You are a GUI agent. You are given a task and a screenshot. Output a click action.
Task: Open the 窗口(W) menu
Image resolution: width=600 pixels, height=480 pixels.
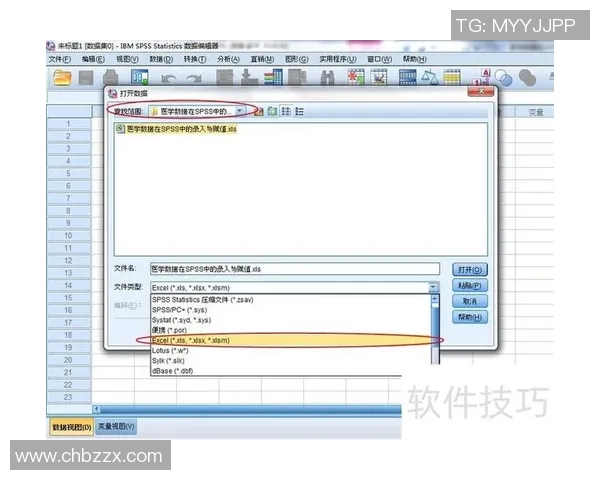(379, 59)
